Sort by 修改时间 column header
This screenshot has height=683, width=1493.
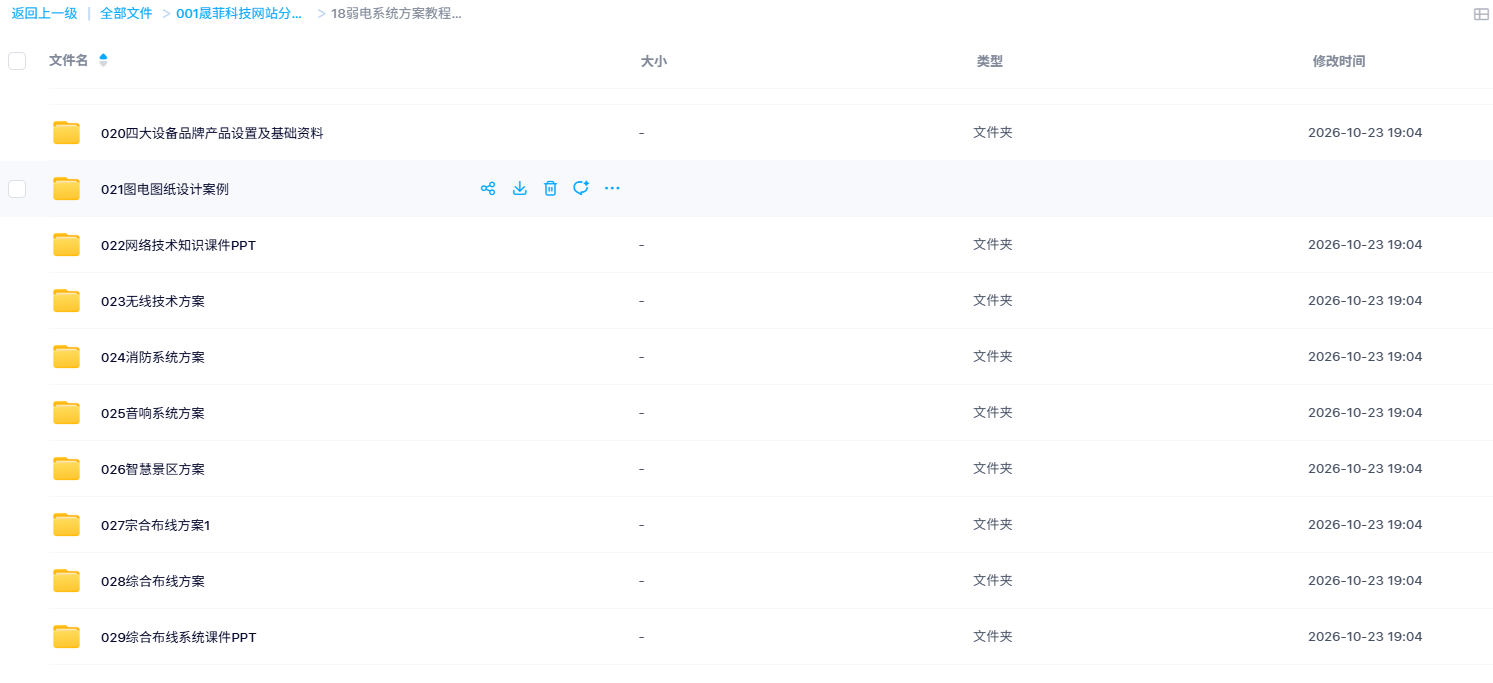tap(1338, 61)
